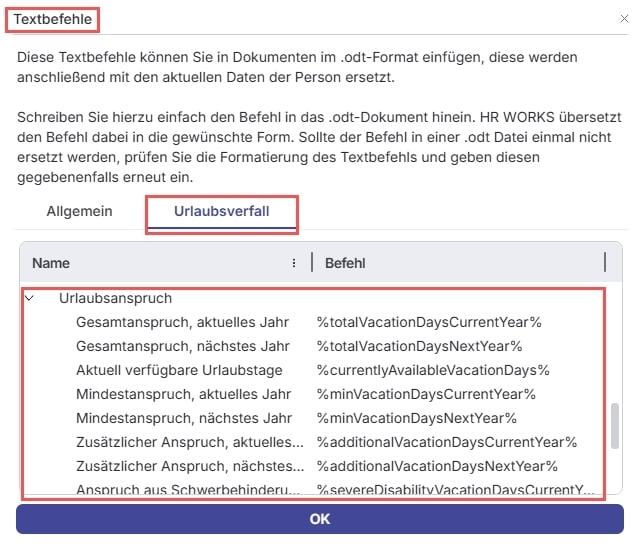The width and height of the screenshot is (643, 552).
Task: Click the %additionalVacationDaysCurrentYear% command
Action: 447,442
